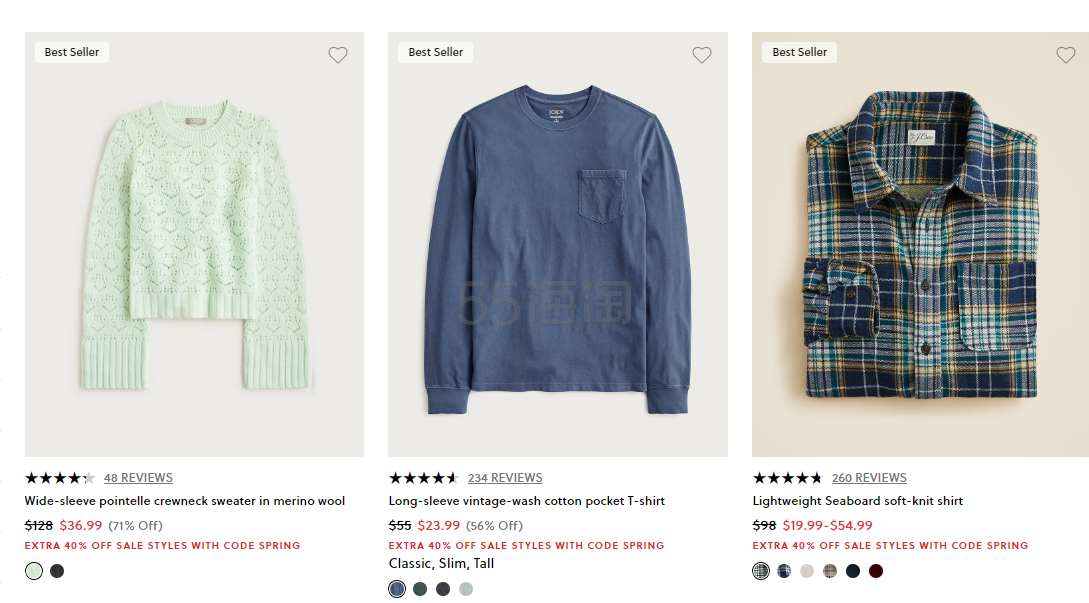The height and width of the screenshot is (603, 1089).
Task: Select the blue swatch for the pocket T-shirt
Action: 397,589
